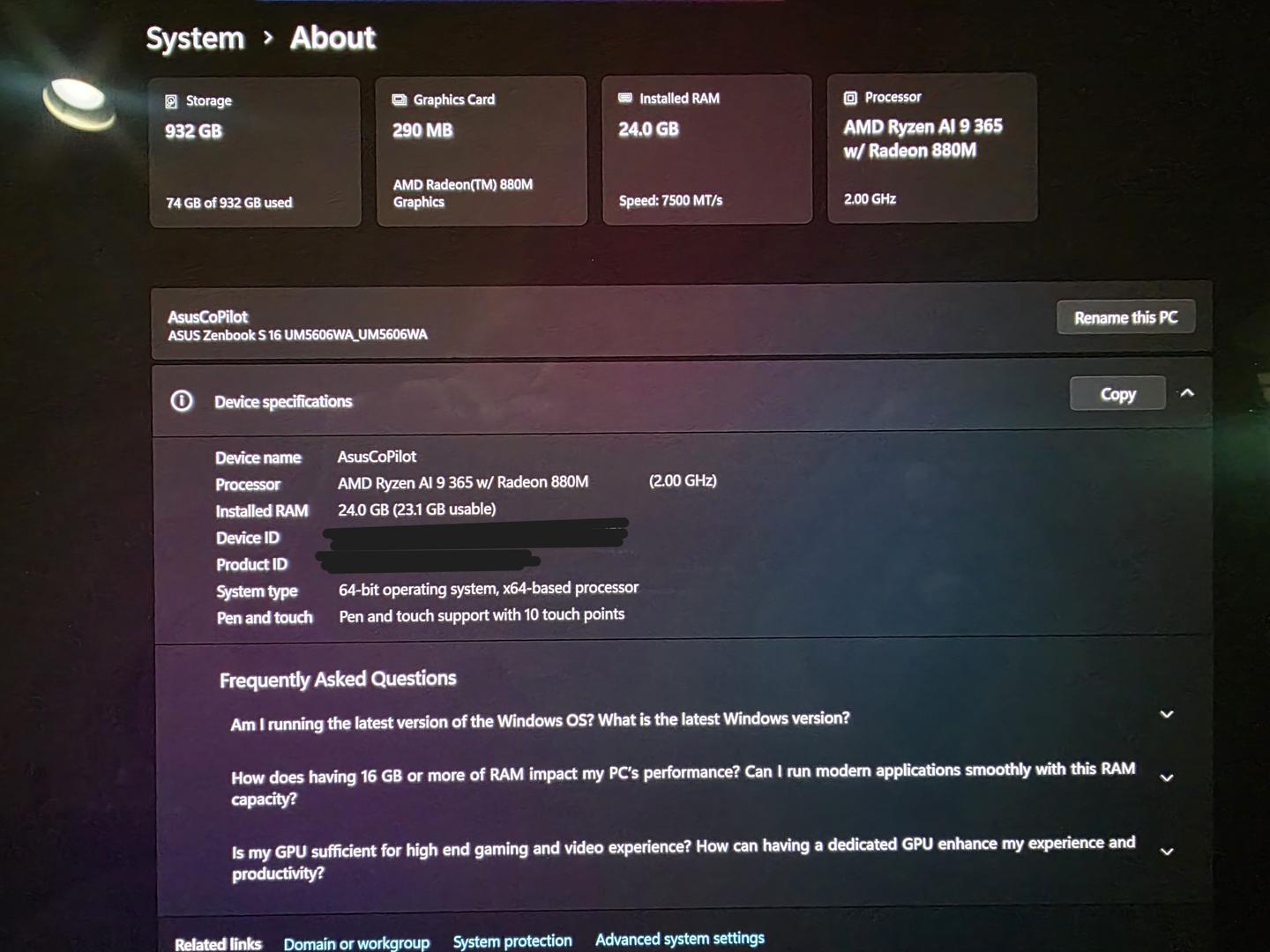Click the Processor chip icon
The image size is (1270, 952).
[x=850, y=98]
